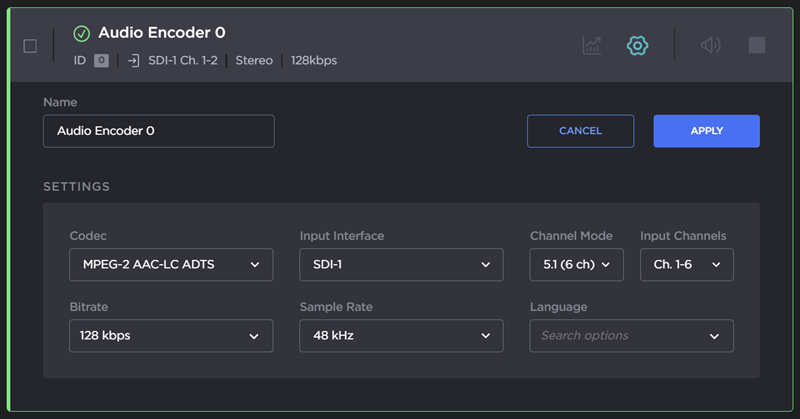800x419 pixels.
Task: Open the Channel Mode dropdown
Action: pos(576,265)
